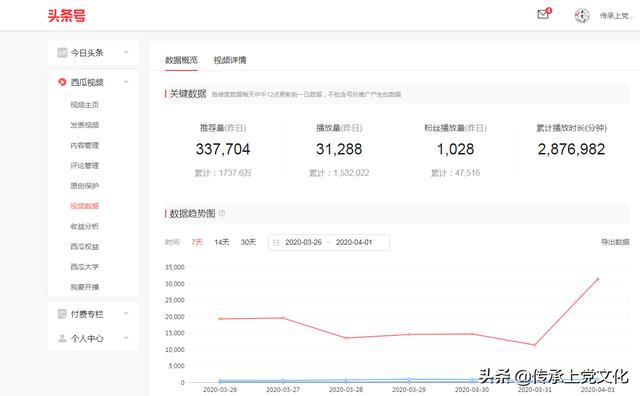640x396 pixels.
Task: Open 收益分析 page
Action: coord(84,226)
